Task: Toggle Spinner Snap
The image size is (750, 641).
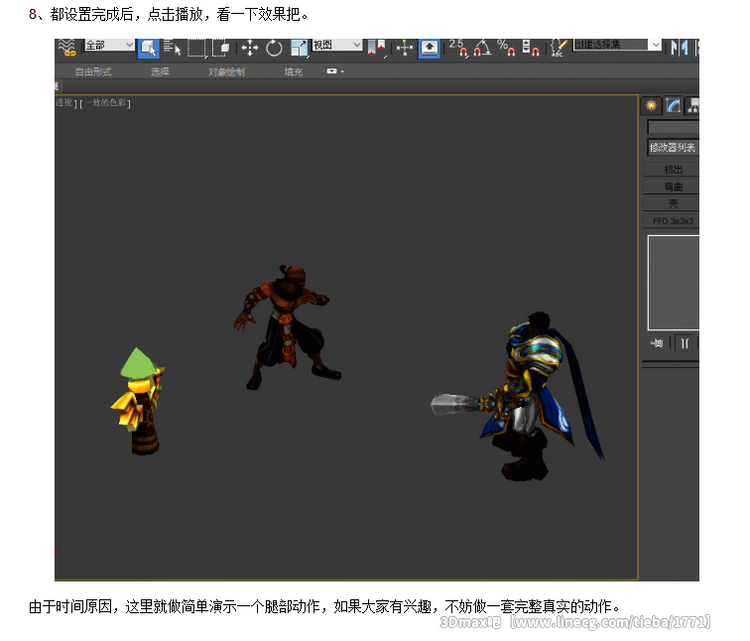Action: coord(530,48)
